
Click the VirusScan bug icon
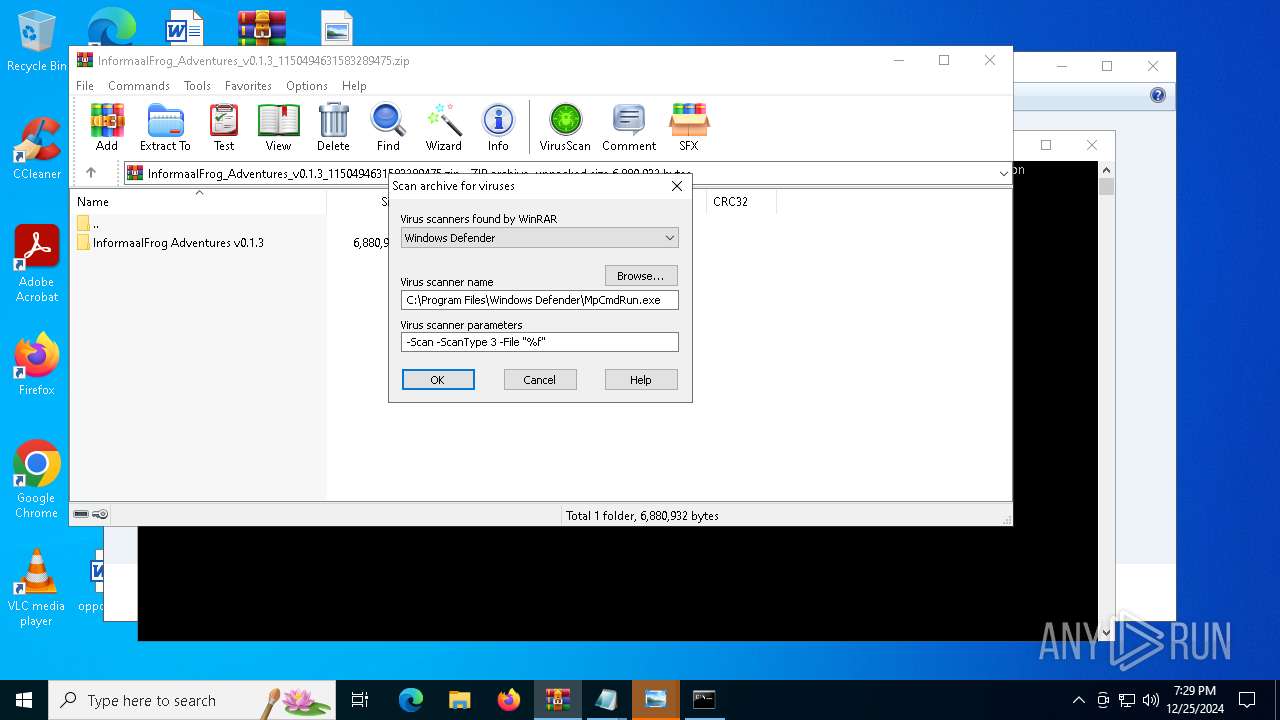565,127
